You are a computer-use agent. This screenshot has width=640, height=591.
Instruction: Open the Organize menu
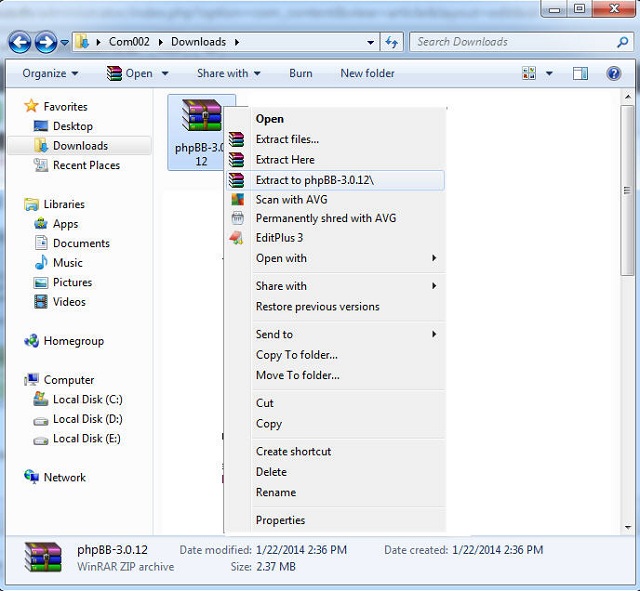50,73
